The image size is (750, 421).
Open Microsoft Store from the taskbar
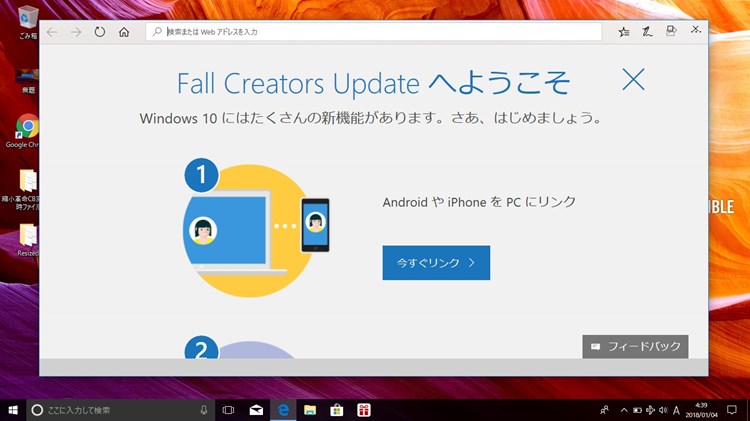coord(337,410)
